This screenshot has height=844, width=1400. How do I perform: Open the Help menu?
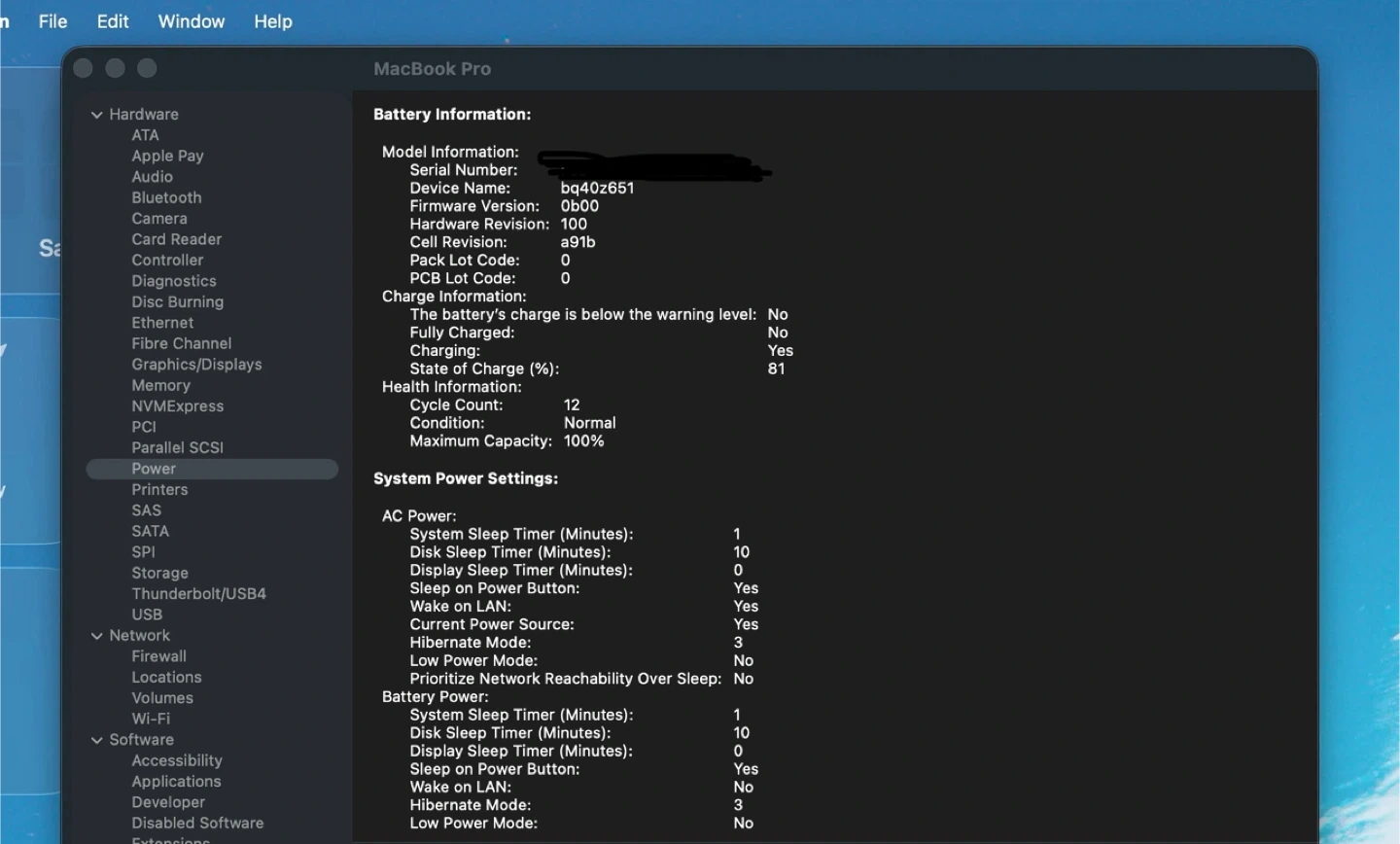272,21
